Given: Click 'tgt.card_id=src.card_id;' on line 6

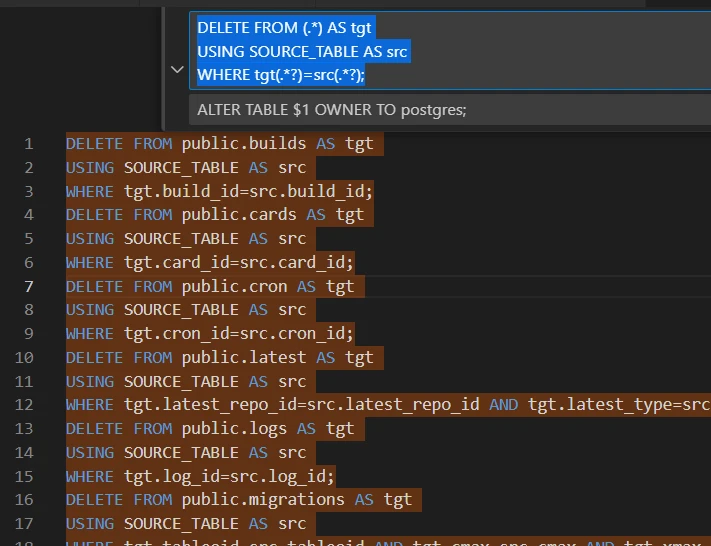Looking at the screenshot, I should pos(239,263).
